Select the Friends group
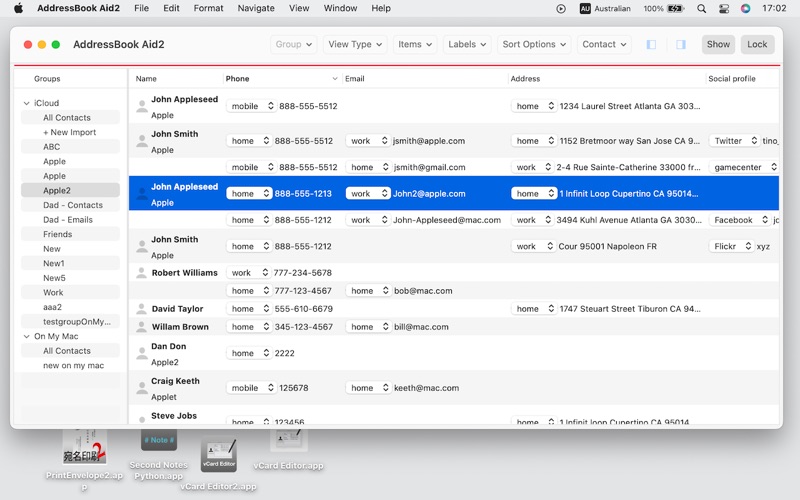This screenshot has width=800, height=500. [70, 234]
